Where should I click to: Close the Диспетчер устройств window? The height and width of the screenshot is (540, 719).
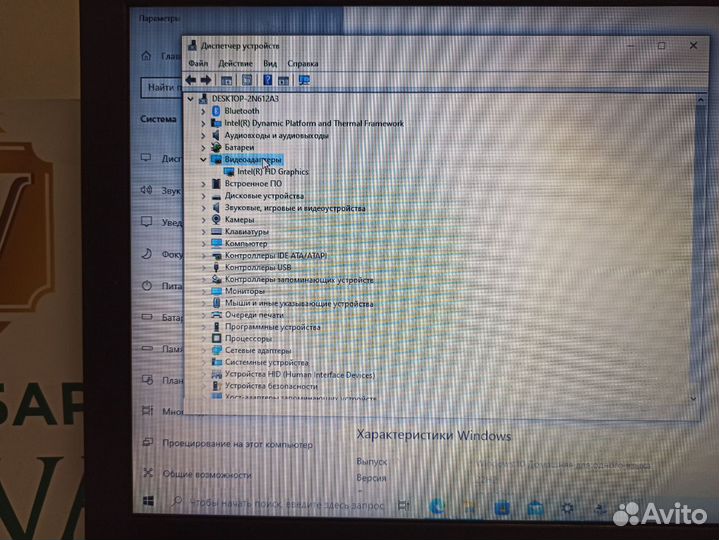point(693,45)
